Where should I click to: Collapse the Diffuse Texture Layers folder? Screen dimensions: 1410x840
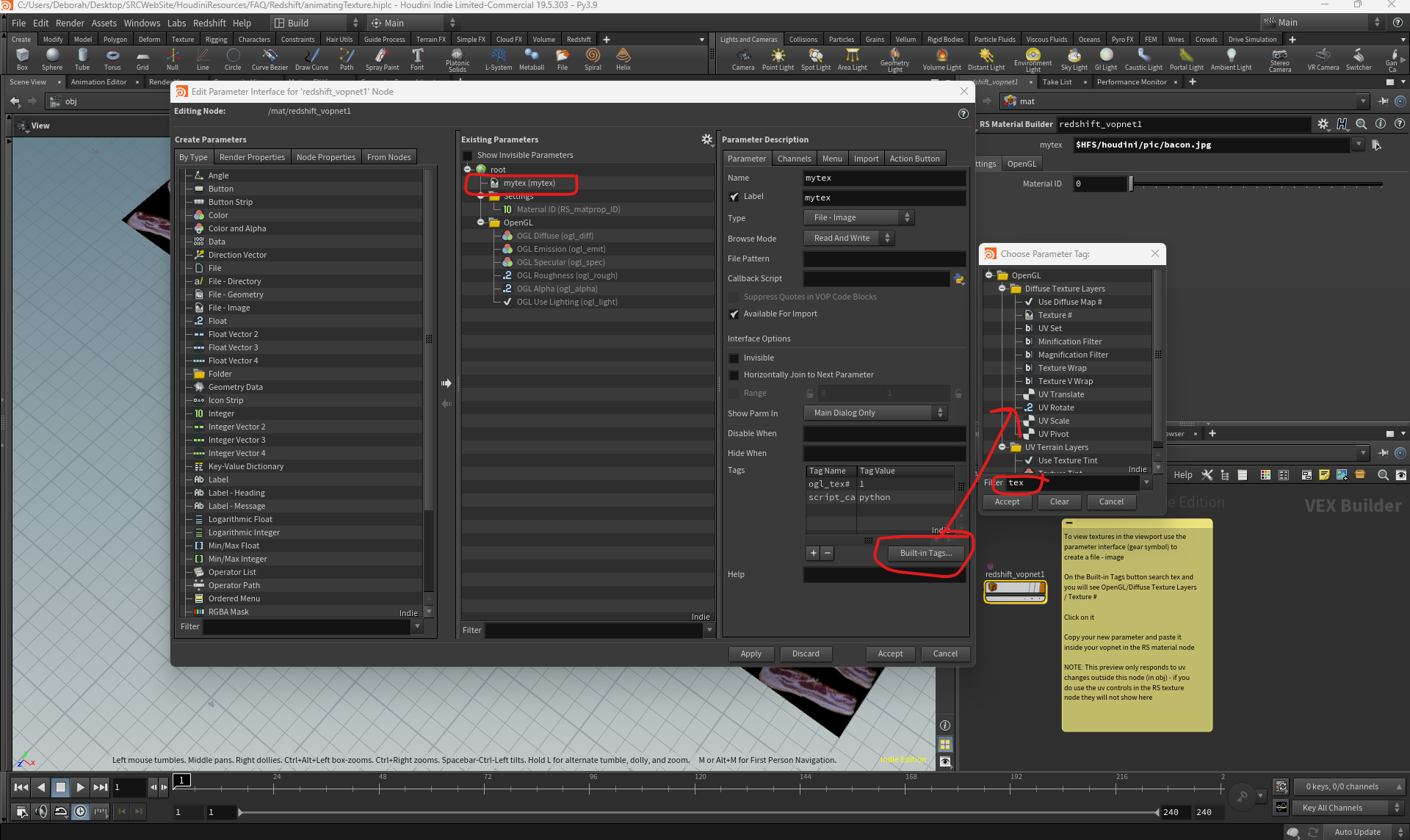(x=1002, y=289)
